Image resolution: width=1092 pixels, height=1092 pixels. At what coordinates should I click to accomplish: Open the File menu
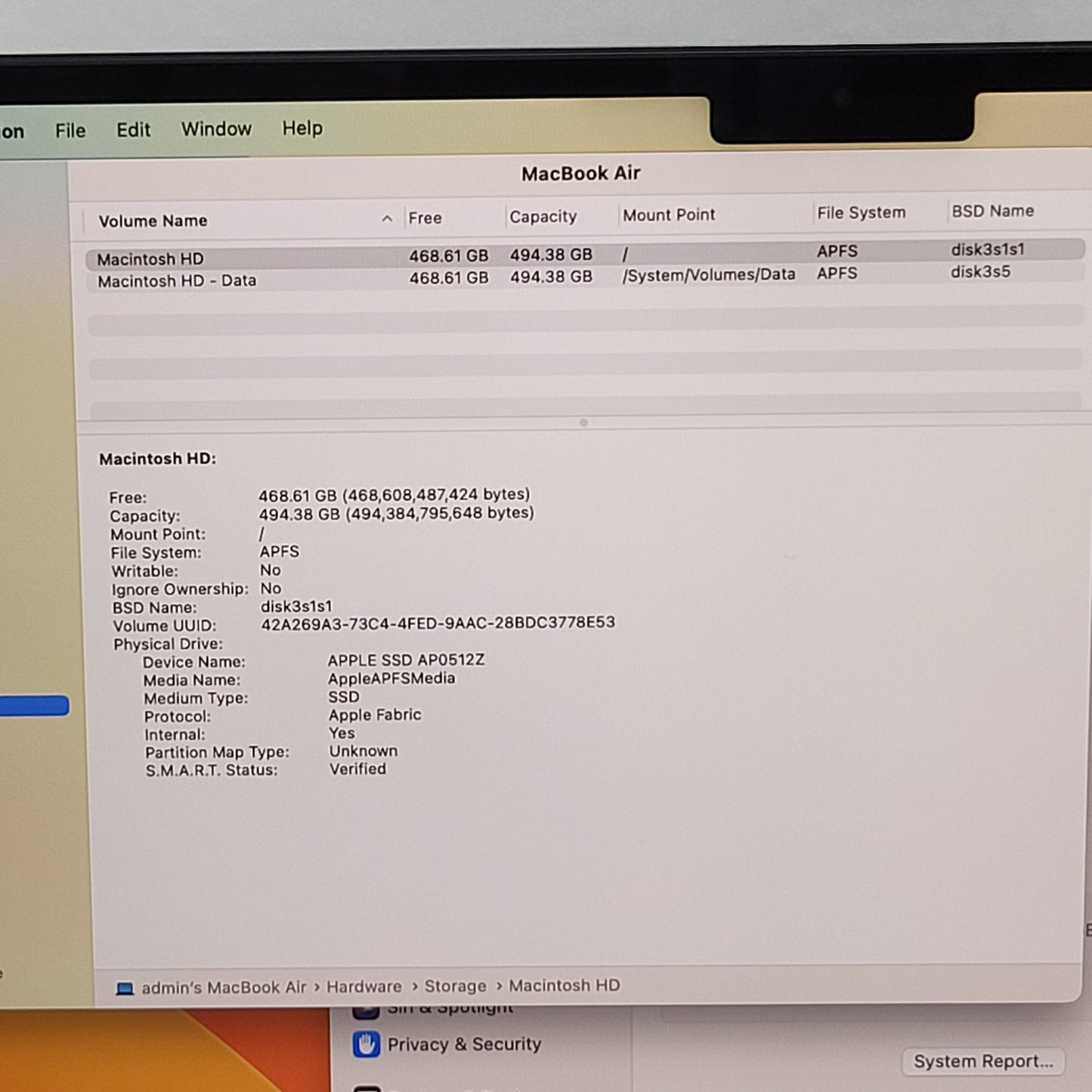(x=70, y=131)
